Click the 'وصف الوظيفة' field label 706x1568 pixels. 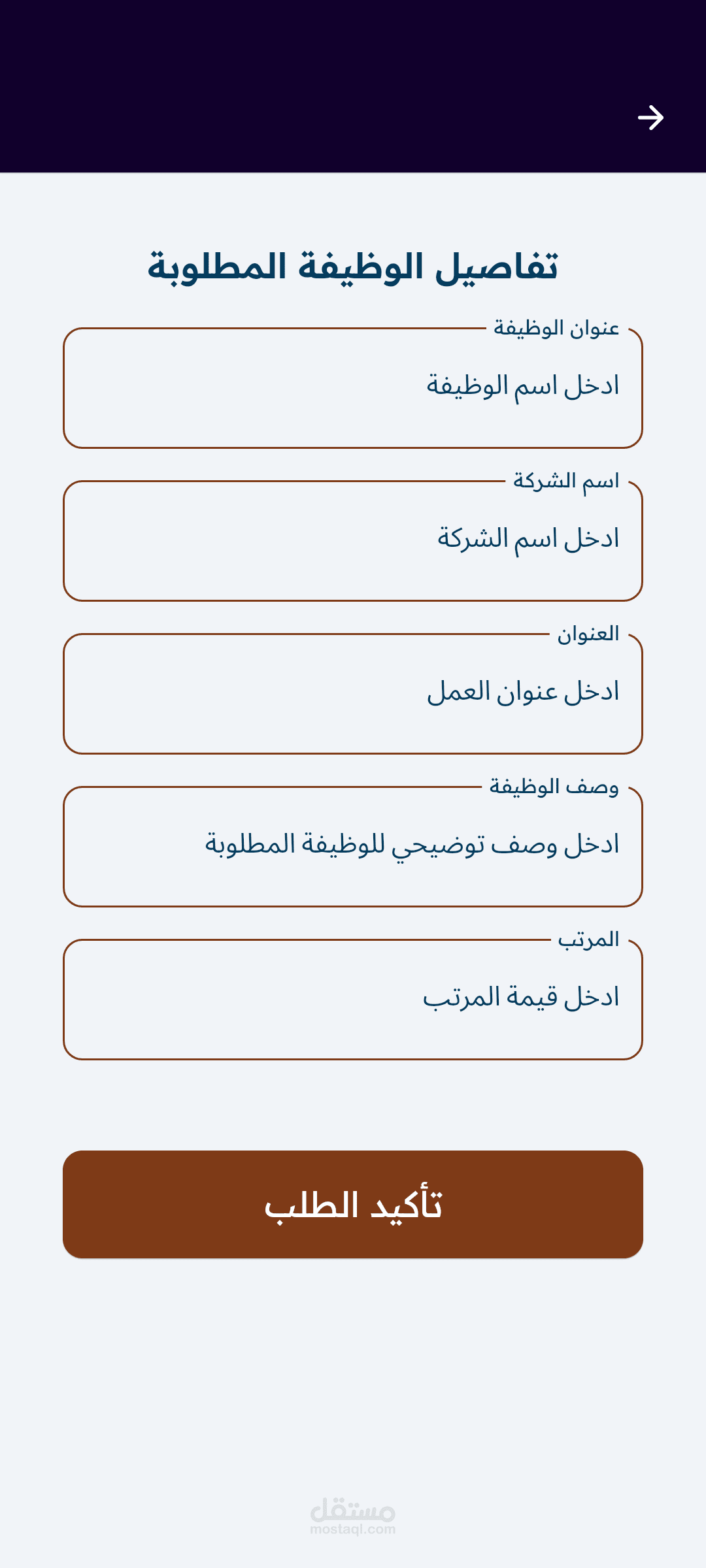point(554,787)
